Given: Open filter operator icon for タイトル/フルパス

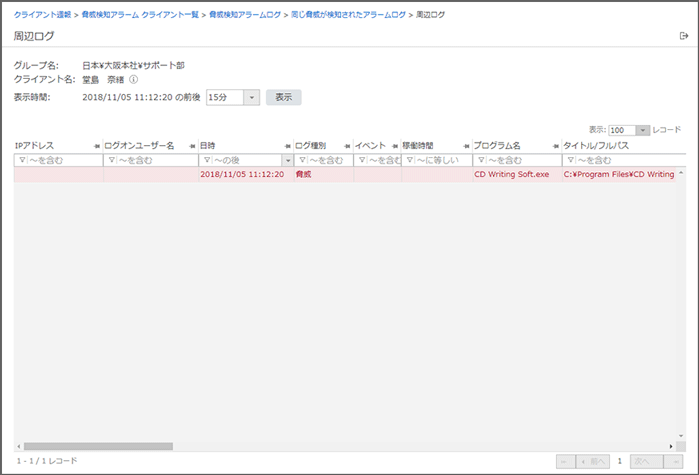Looking at the screenshot, I should [x=571, y=160].
